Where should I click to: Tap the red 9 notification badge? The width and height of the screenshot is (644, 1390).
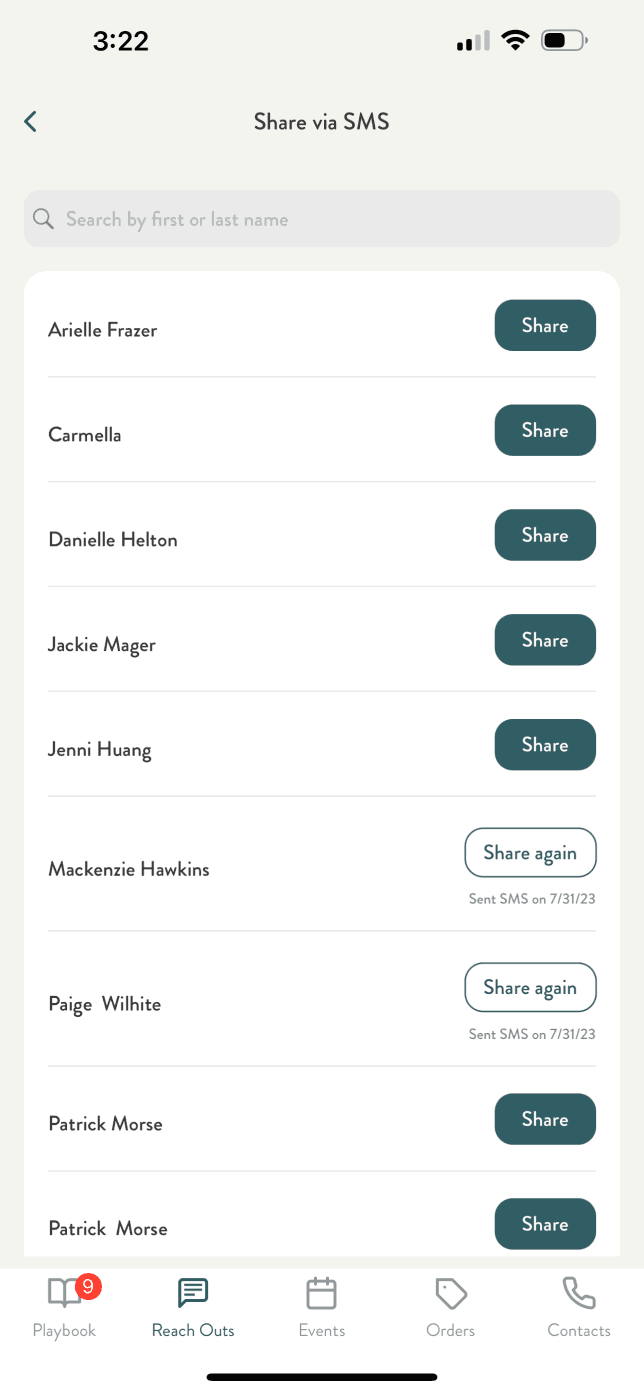coord(88,1287)
